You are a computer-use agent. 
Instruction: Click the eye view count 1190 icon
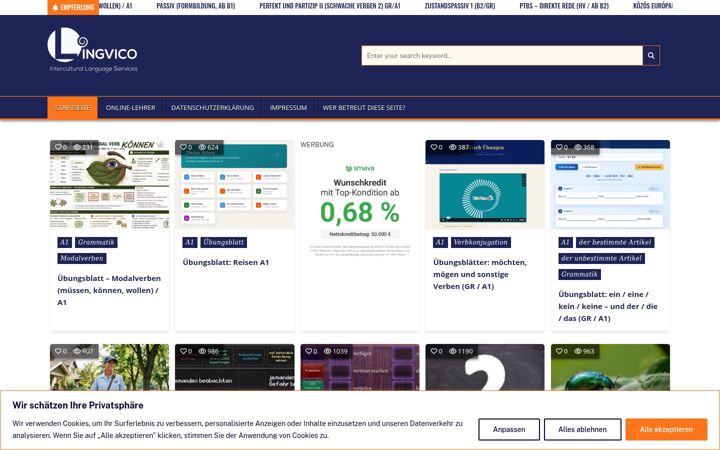pyautogui.click(x=452, y=351)
